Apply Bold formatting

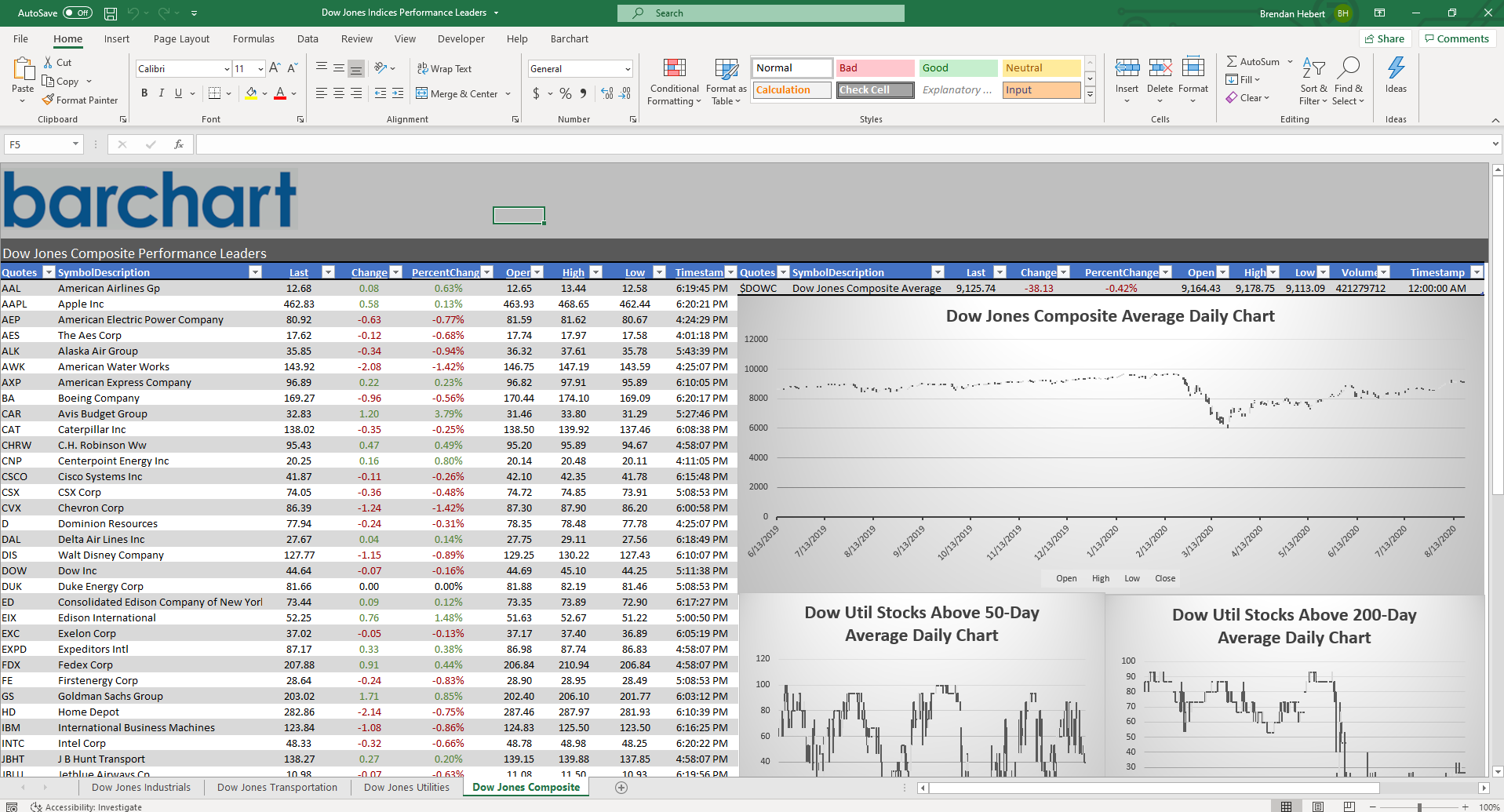tap(144, 93)
